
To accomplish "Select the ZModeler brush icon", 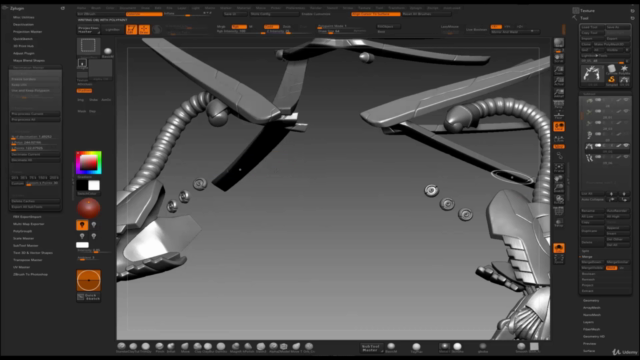I will point(284,347).
